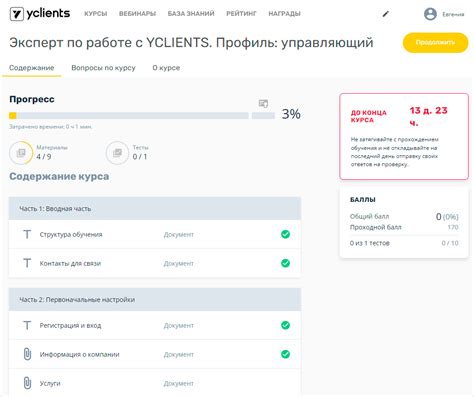Click the Евгения user name
The width and height of the screenshot is (474, 397).
point(453,14)
